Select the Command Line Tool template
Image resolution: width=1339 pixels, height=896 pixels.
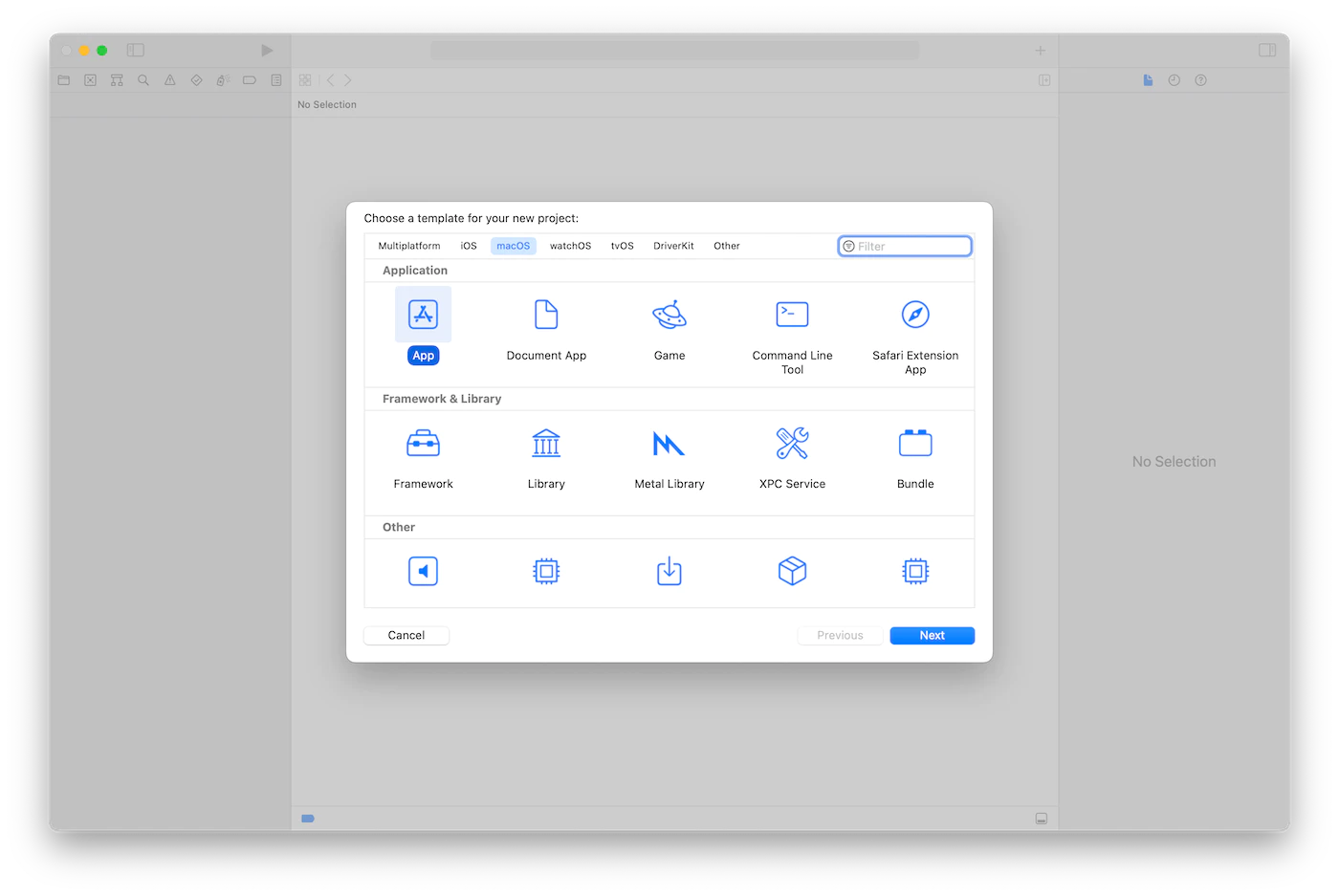(792, 315)
